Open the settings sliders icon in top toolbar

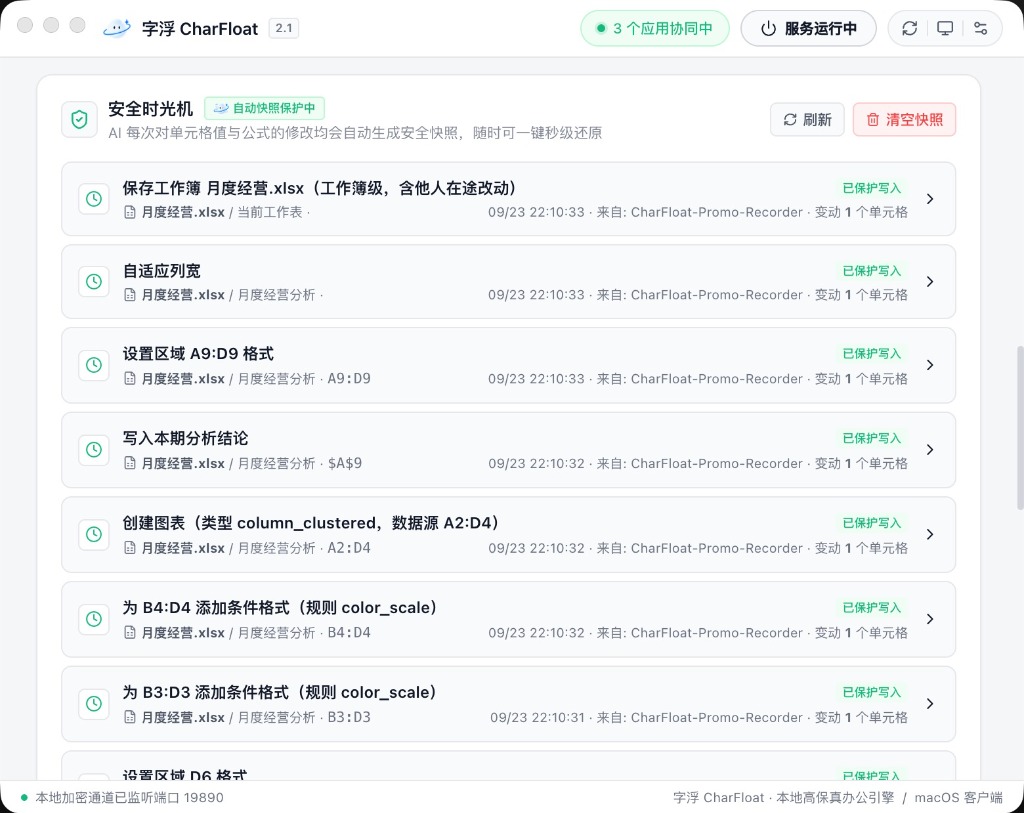[980, 28]
